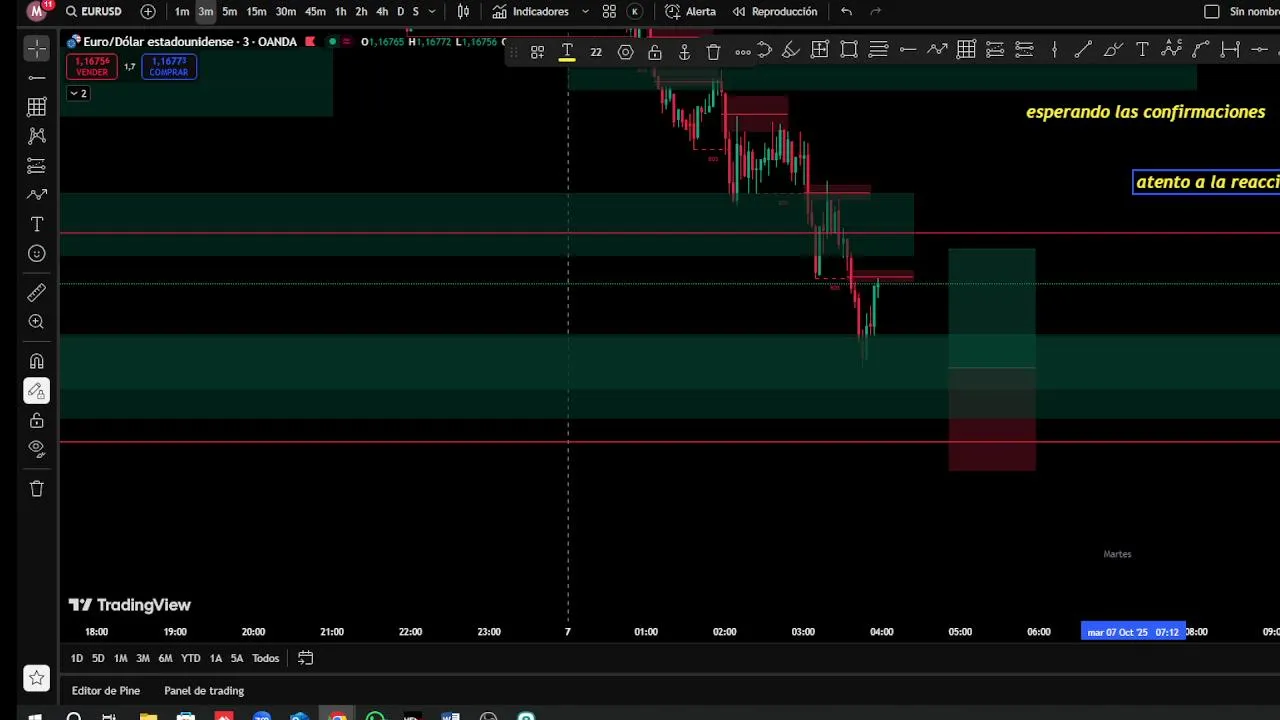This screenshot has width=1280, height=720.
Task: Open go-to-date calendar icon
Action: (x=306, y=658)
